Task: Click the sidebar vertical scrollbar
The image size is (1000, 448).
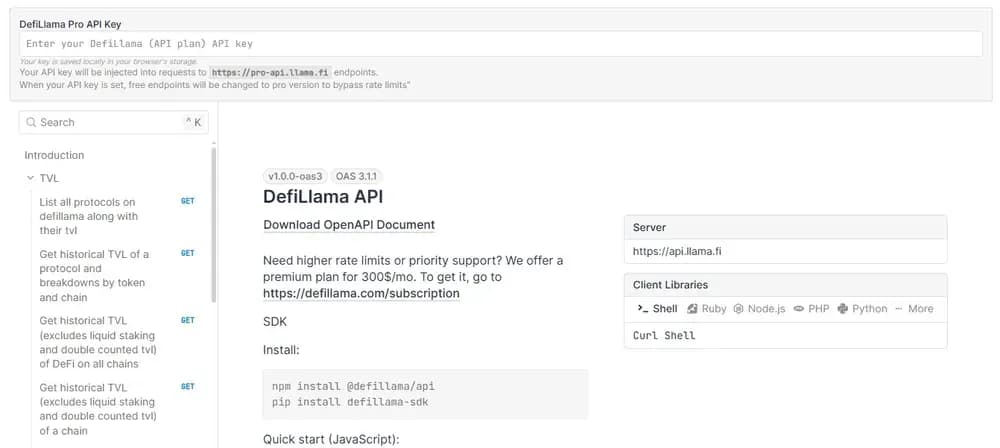Action: (214, 225)
